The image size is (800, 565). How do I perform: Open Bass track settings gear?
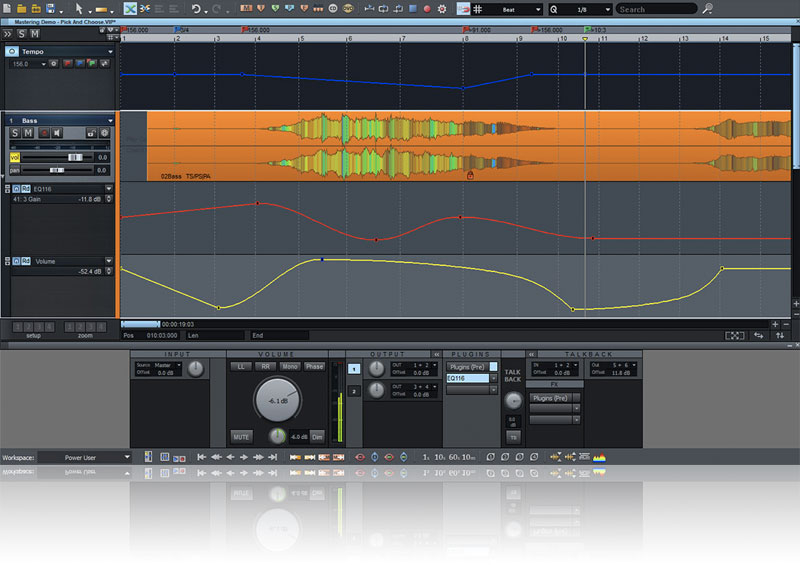103,133
